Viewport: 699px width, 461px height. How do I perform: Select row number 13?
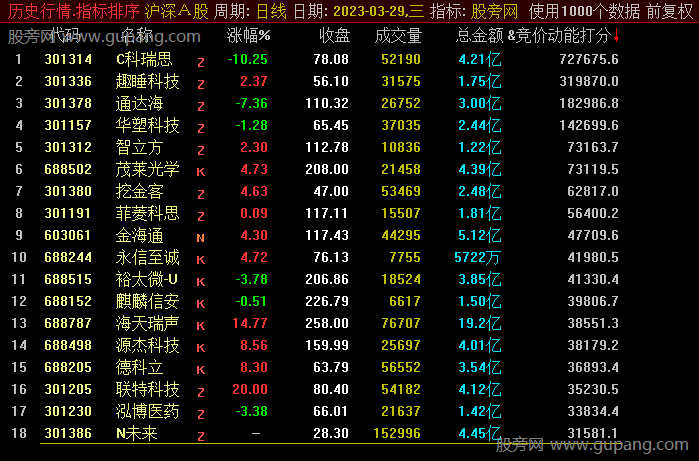pos(19,323)
